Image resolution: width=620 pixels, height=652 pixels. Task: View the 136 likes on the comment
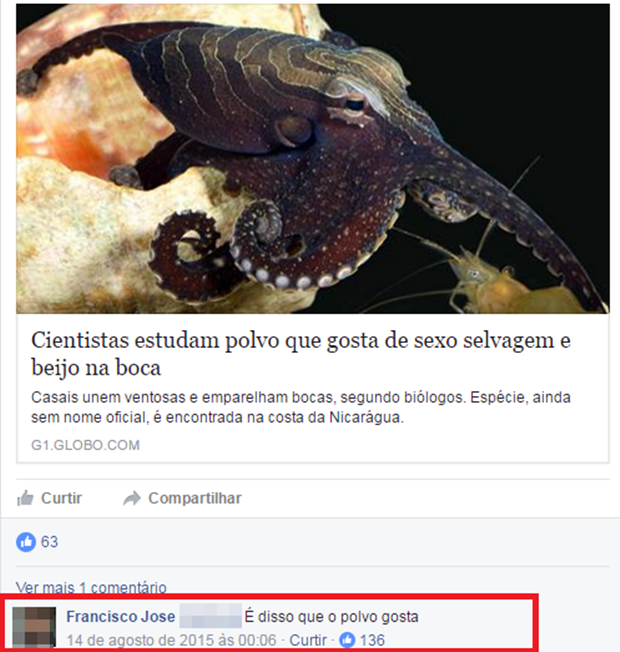pos(372,640)
